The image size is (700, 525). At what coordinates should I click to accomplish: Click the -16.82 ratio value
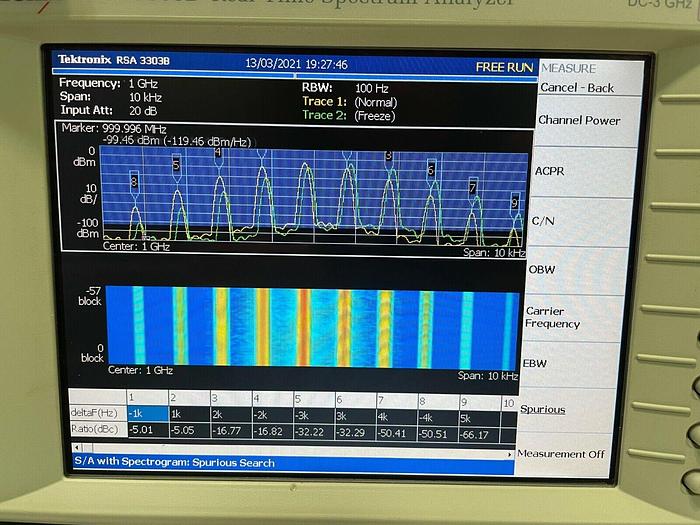(x=273, y=432)
